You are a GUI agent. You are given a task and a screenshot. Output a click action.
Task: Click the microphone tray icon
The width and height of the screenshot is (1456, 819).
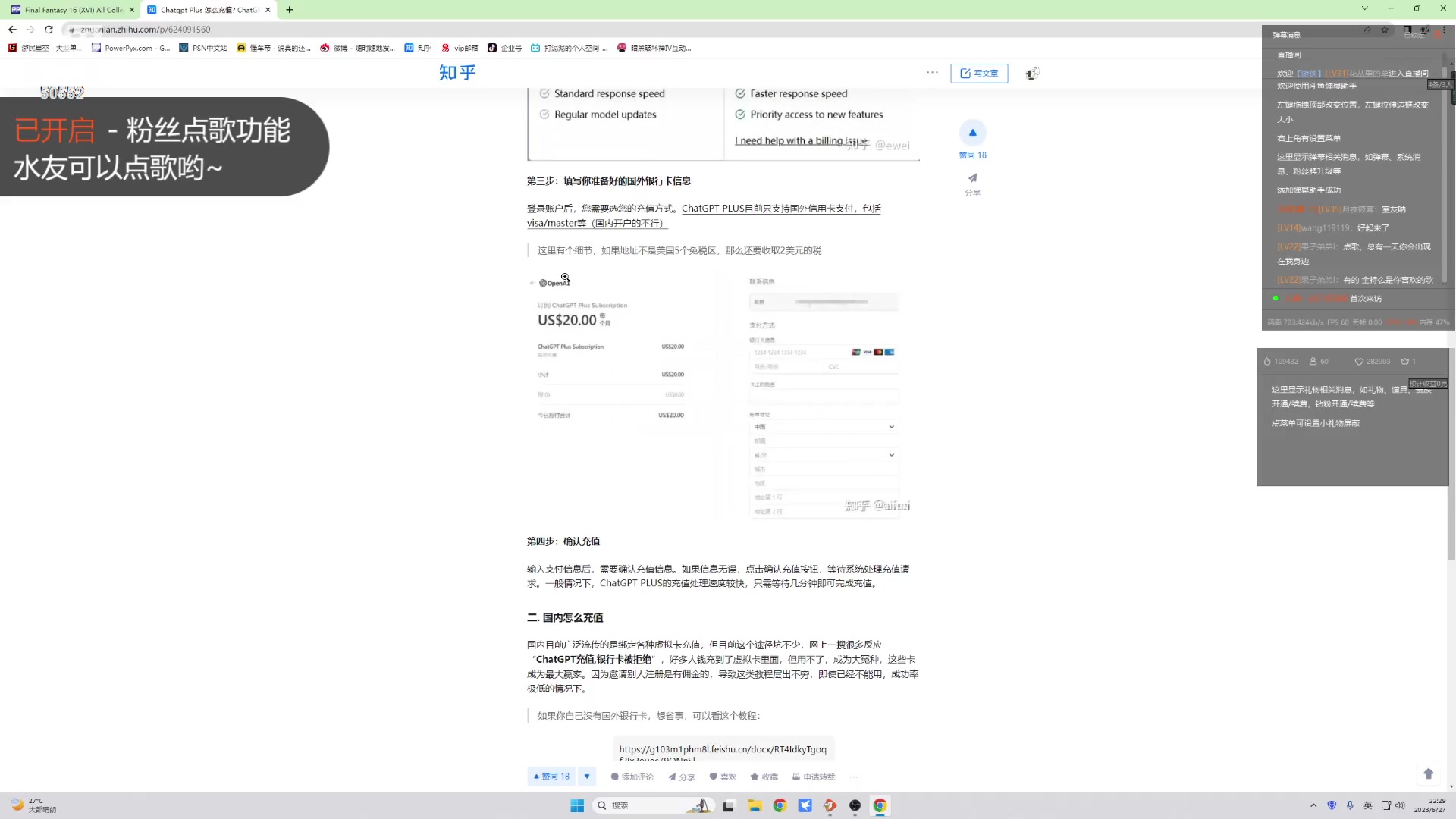pyautogui.click(x=1350, y=805)
